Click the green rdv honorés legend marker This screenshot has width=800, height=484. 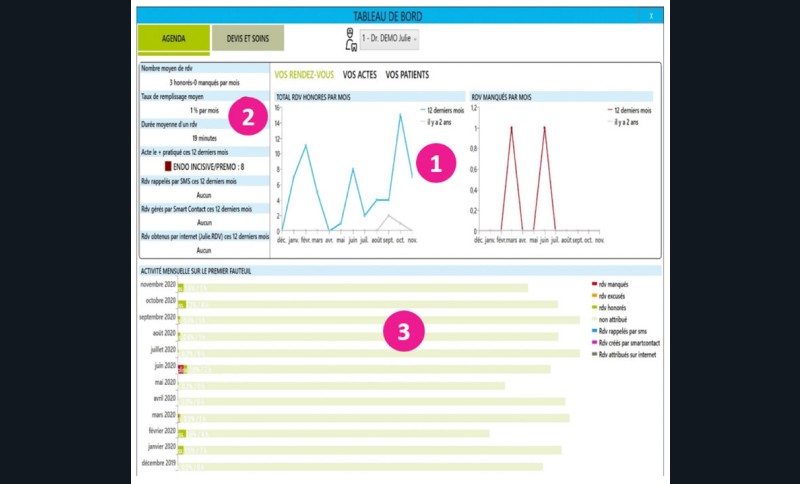[594, 307]
